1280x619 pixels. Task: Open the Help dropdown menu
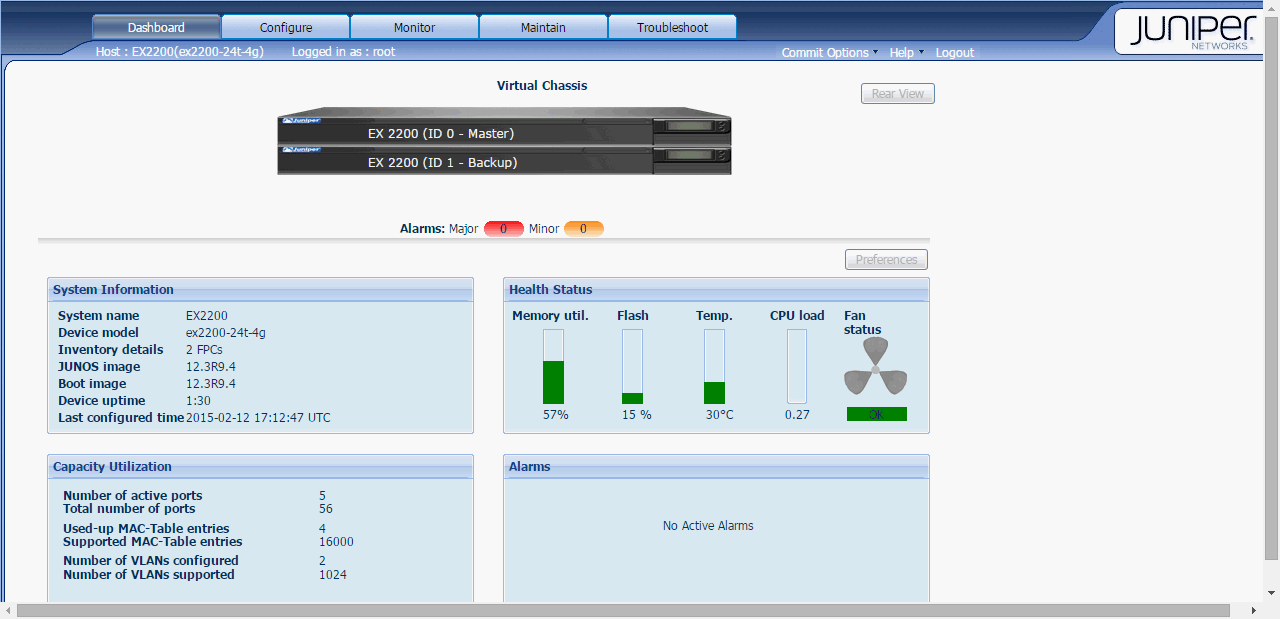tap(906, 53)
